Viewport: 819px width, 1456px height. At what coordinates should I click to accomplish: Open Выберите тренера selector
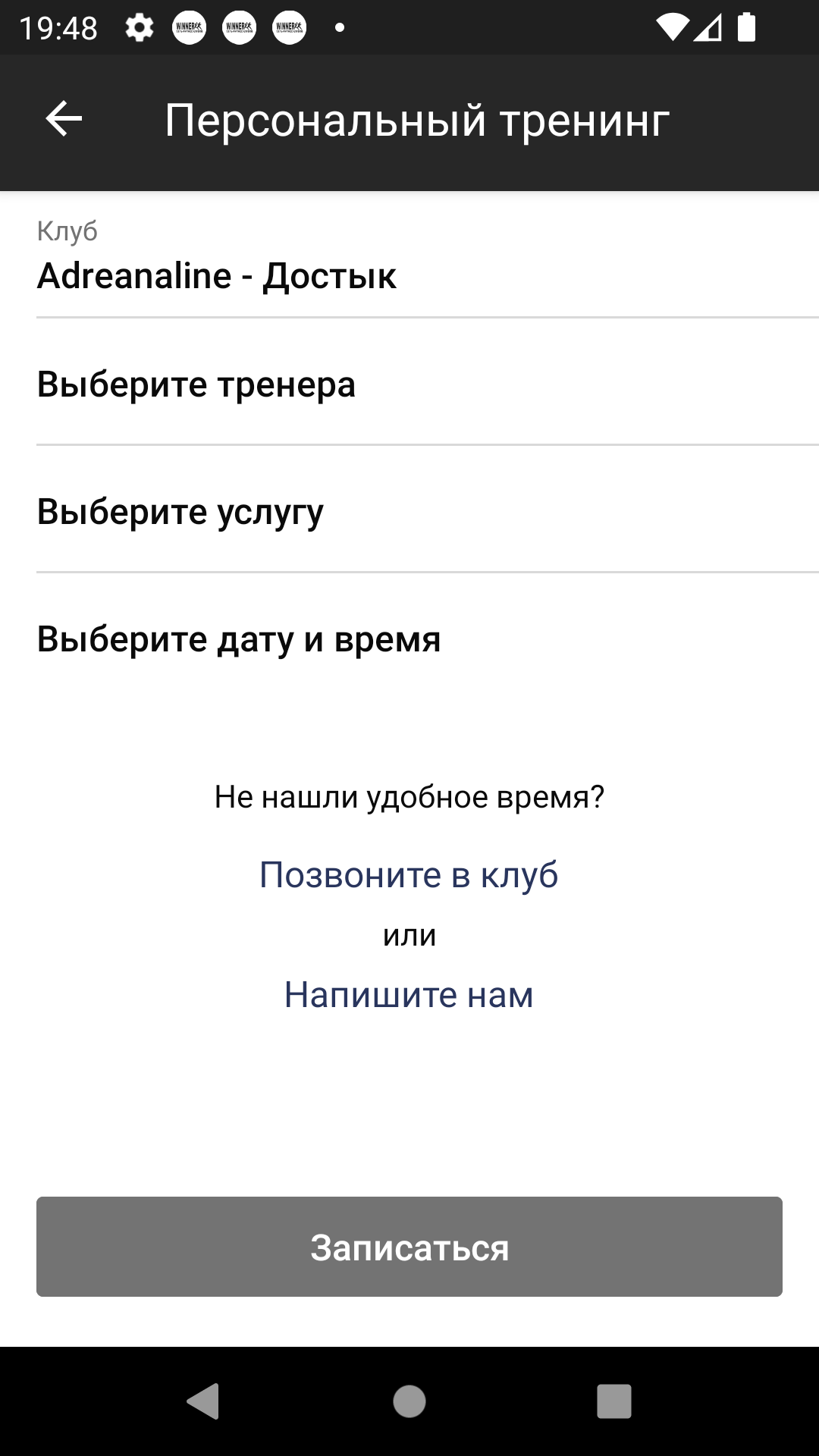point(428,383)
